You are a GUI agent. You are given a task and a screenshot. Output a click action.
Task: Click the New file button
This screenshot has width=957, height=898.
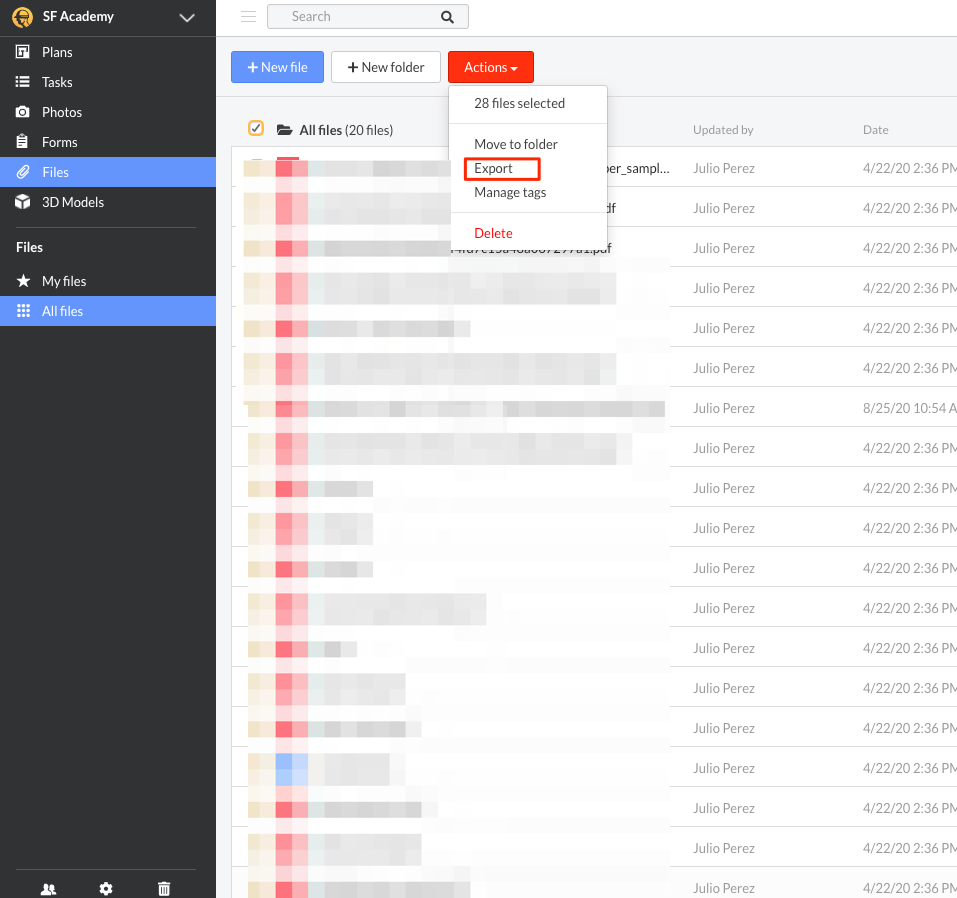tap(277, 67)
